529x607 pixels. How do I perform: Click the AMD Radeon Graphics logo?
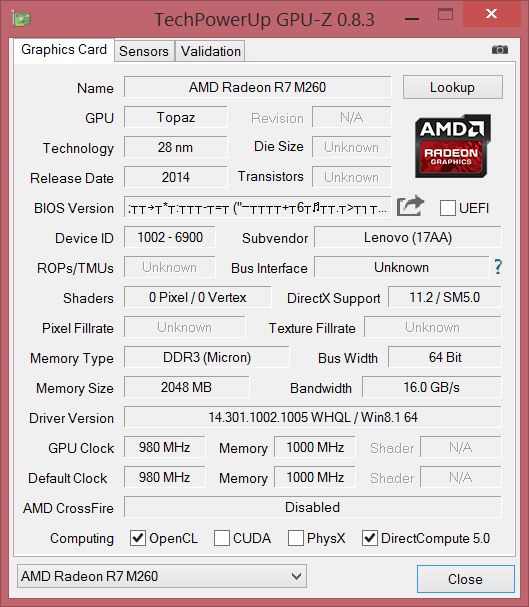(453, 146)
